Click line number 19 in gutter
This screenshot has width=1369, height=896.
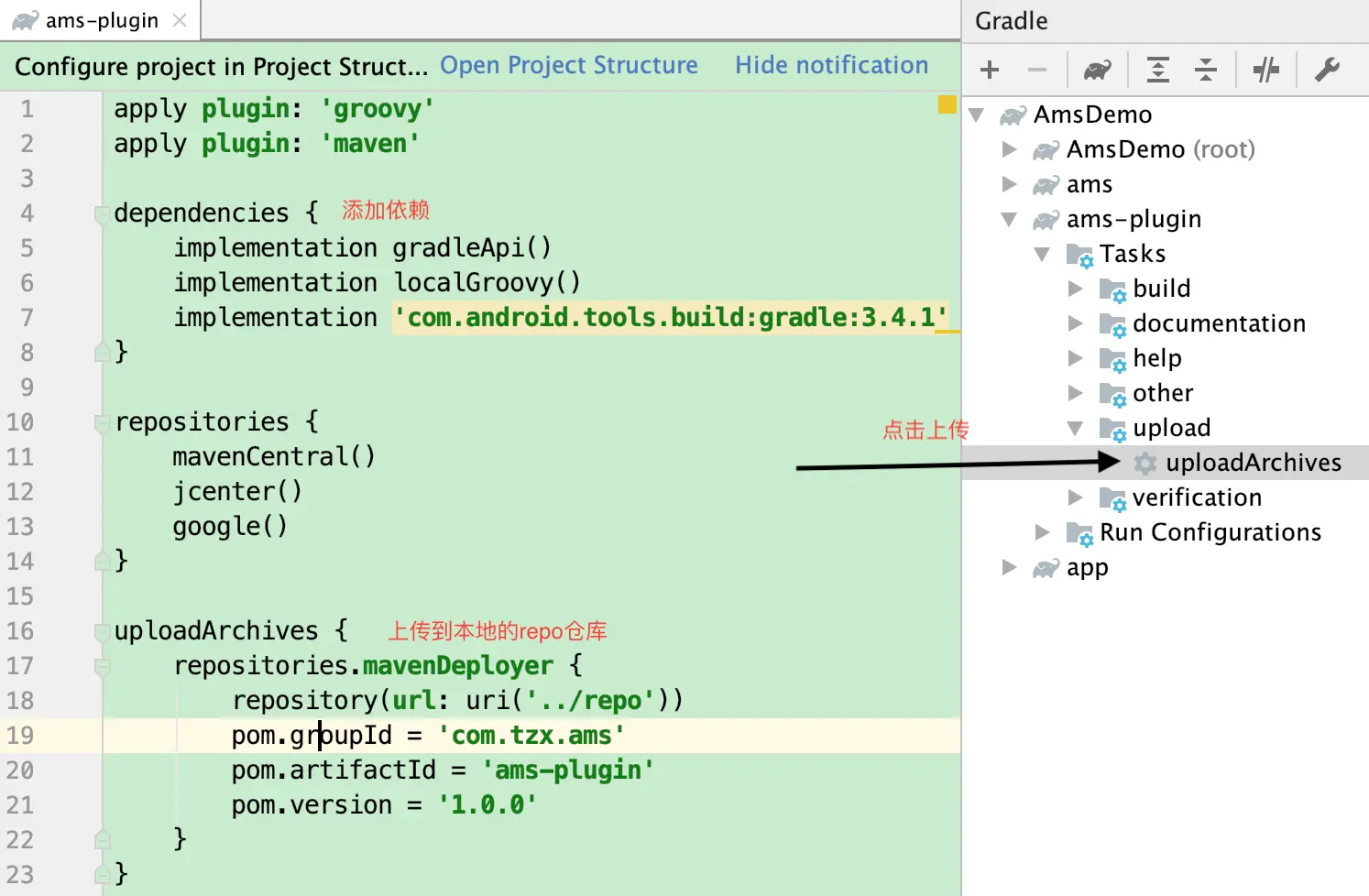tap(20, 736)
